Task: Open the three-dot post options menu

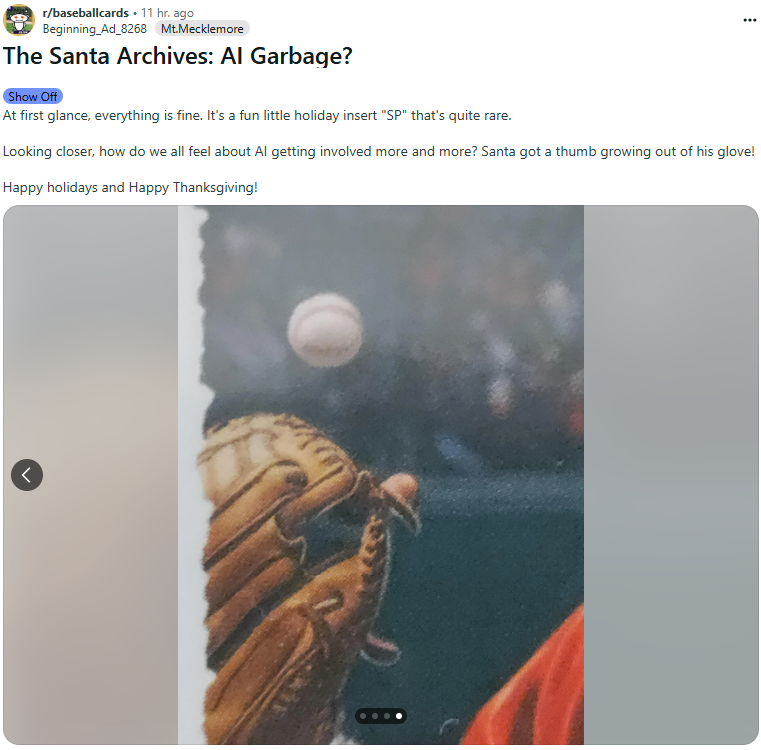Action: (749, 20)
